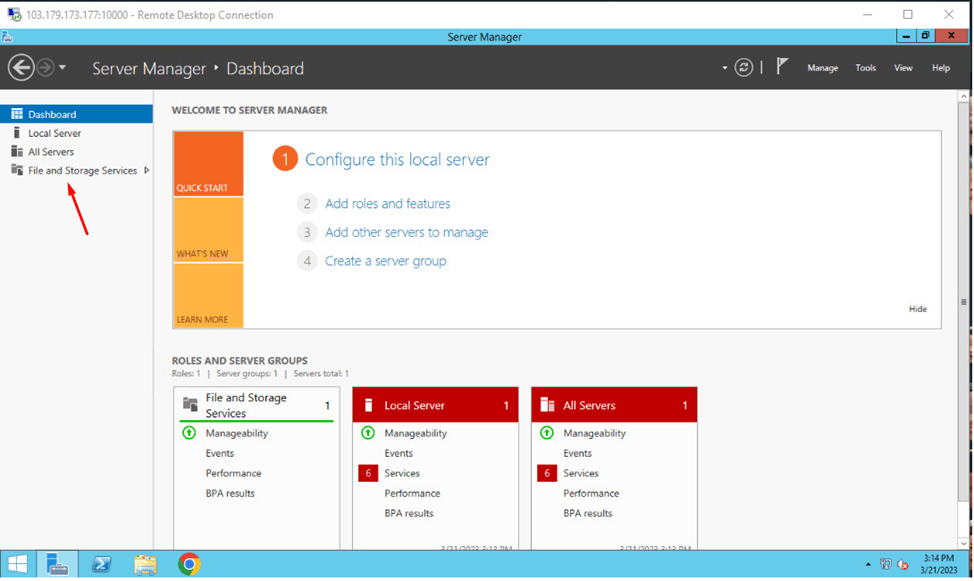Refresh the Server Manager dashboard

point(744,67)
